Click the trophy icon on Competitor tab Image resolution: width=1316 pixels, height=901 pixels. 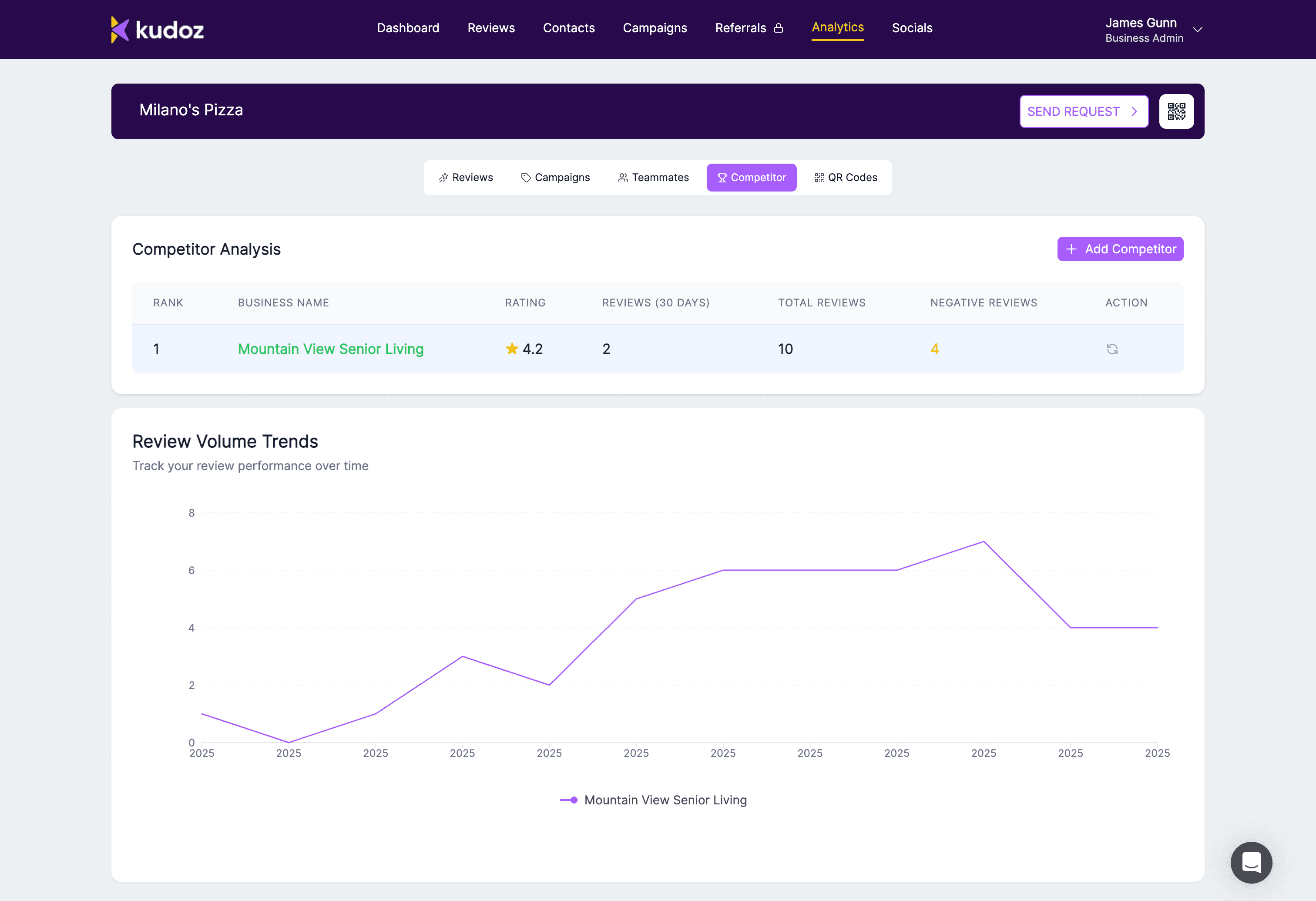[x=722, y=178]
